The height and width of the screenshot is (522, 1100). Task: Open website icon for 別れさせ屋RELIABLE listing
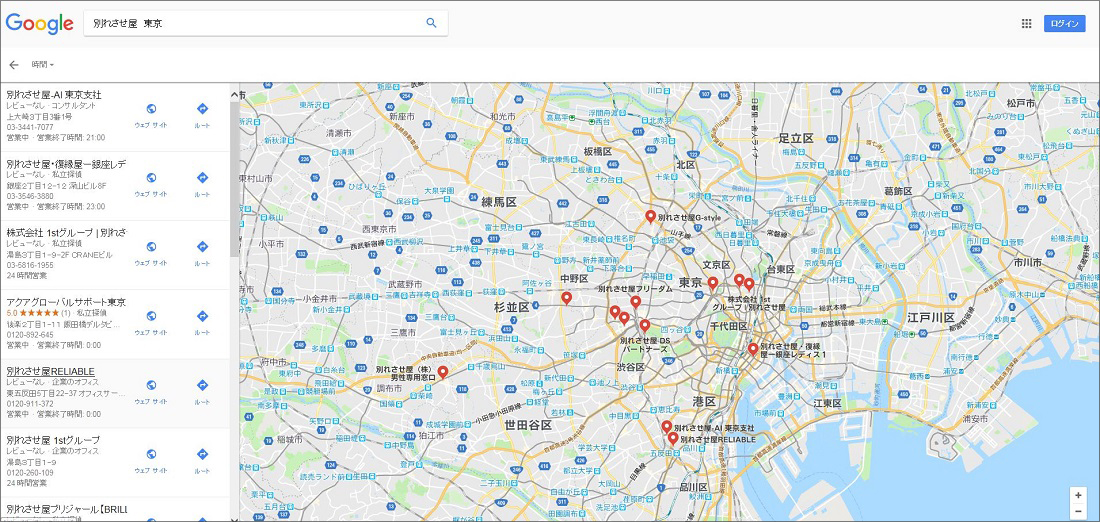(x=151, y=385)
